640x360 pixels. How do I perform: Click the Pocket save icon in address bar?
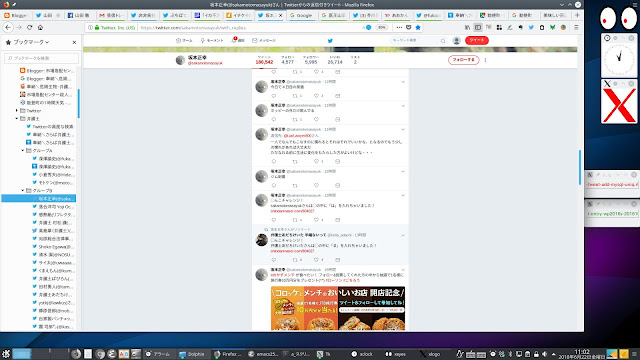(x=409, y=27)
